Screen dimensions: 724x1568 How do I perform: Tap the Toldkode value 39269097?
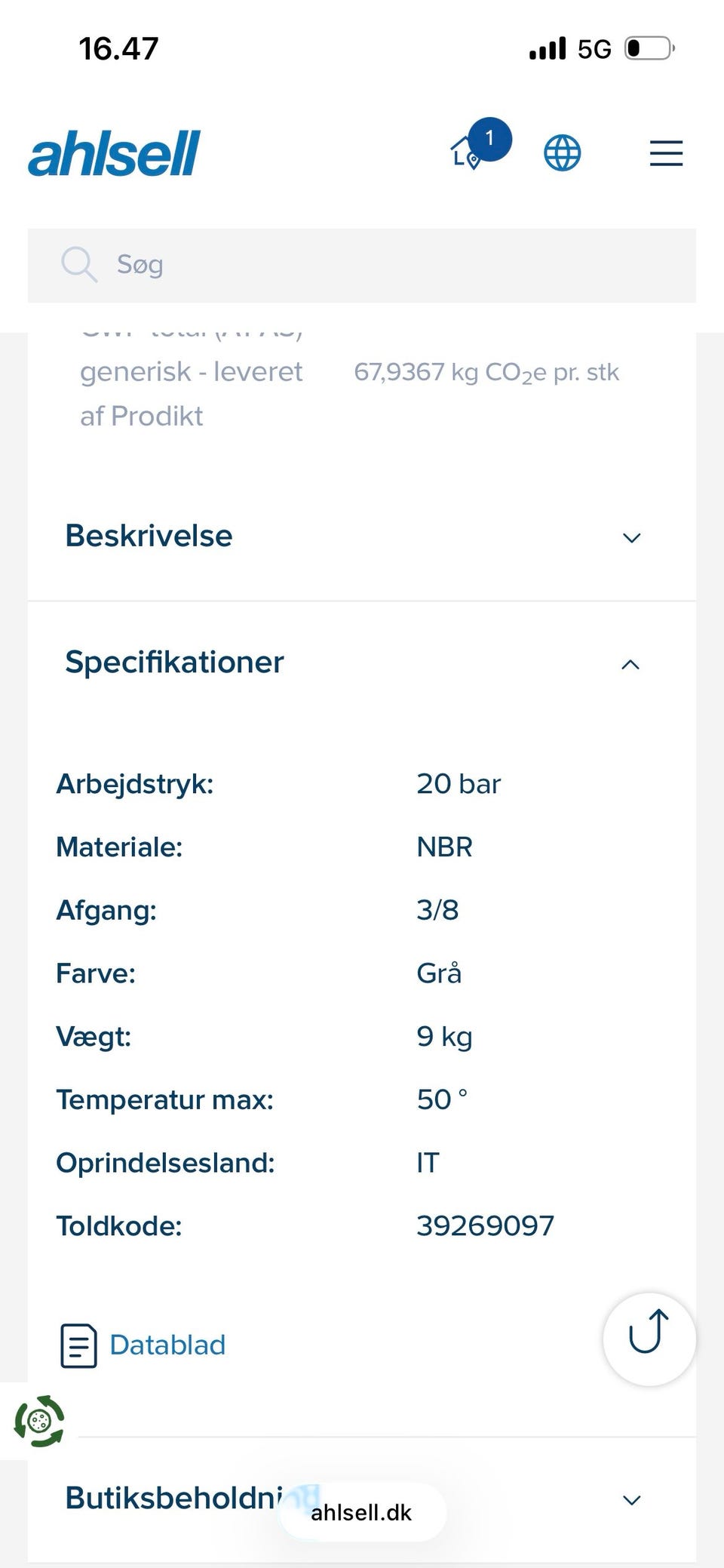pos(485,1225)
